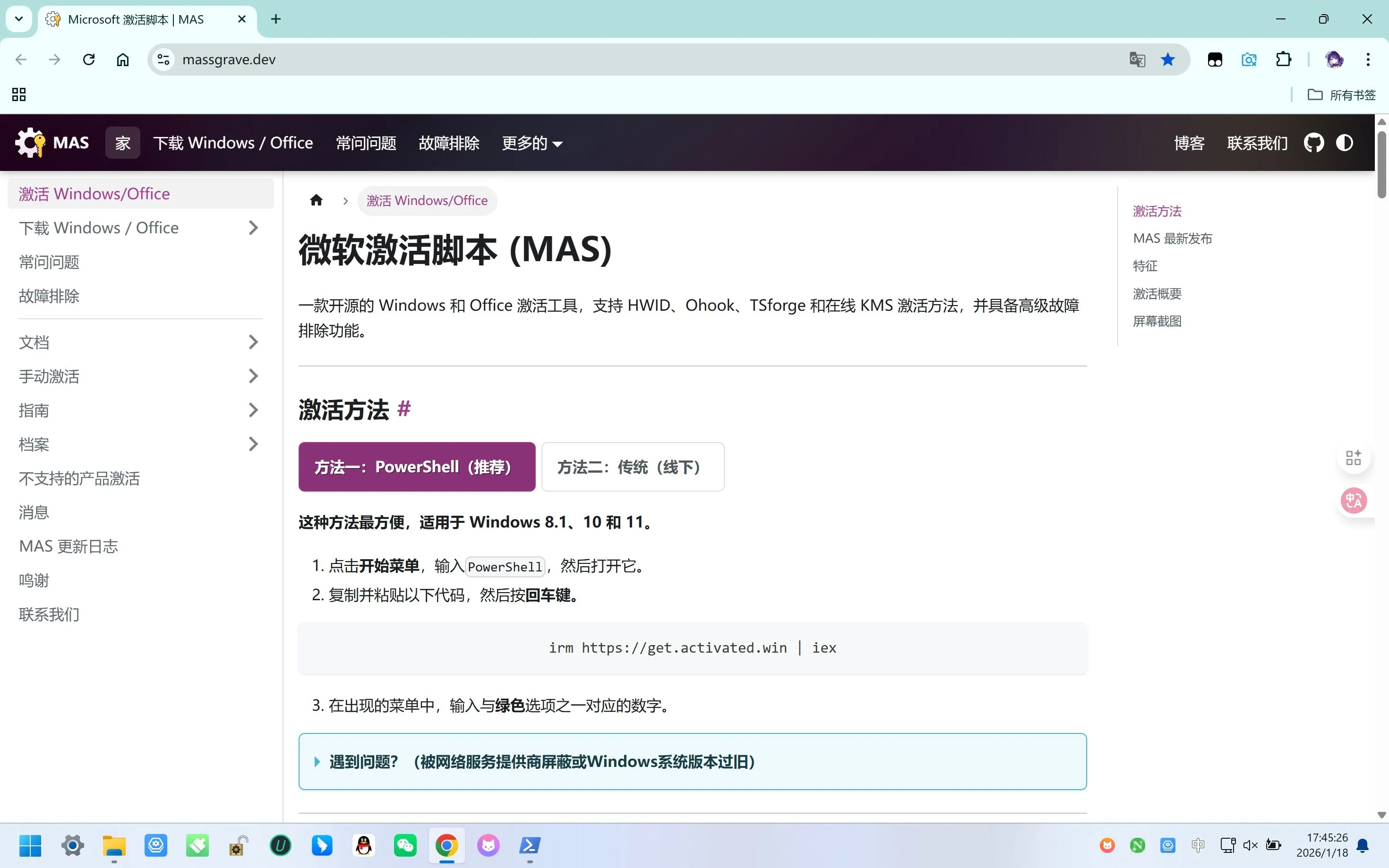Open the GitHub repository icon
Image resolution: width=1389 pixels, height=868 pixels.
coord(1313,143)
